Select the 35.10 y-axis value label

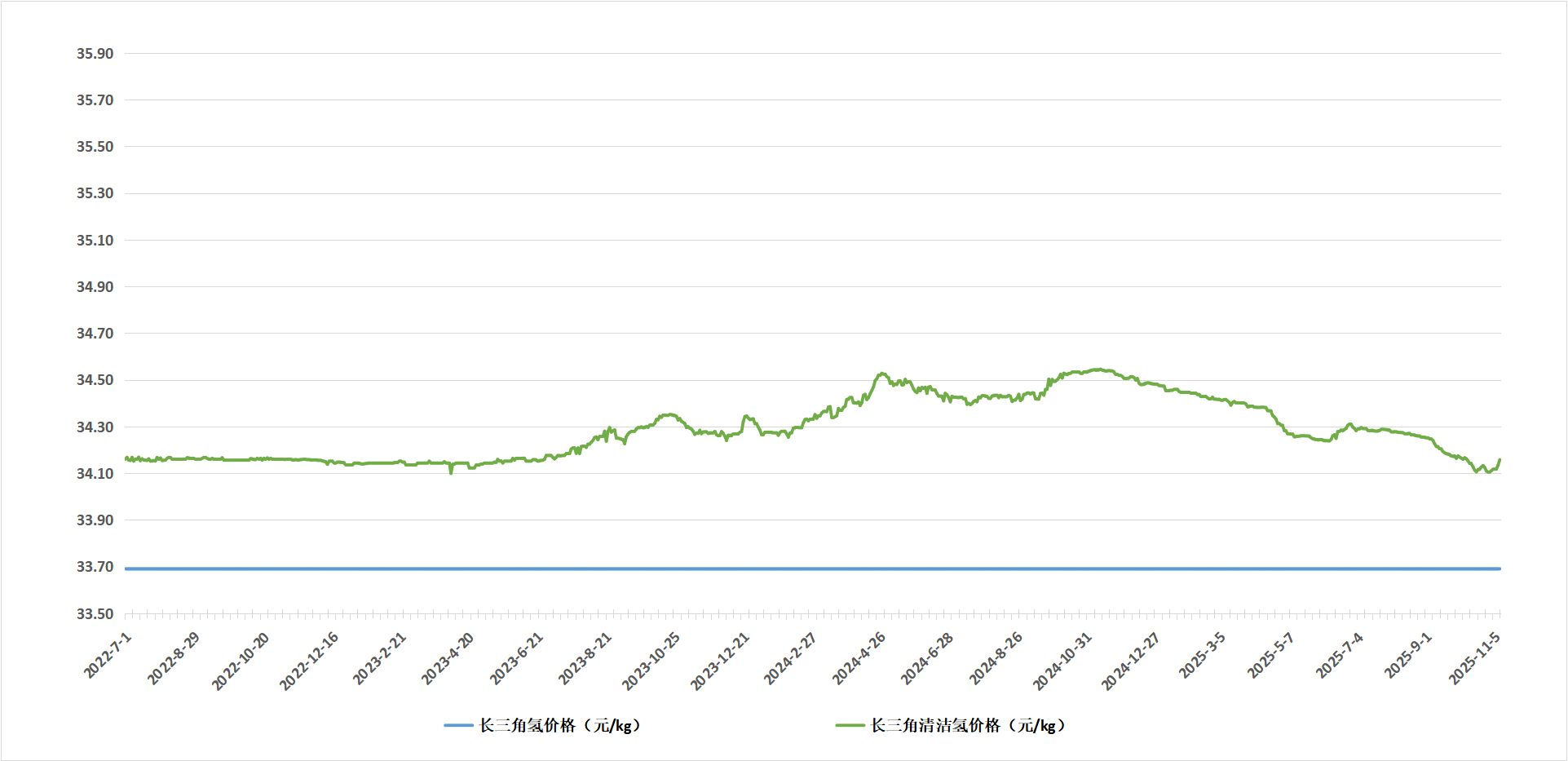click(95, 241)
